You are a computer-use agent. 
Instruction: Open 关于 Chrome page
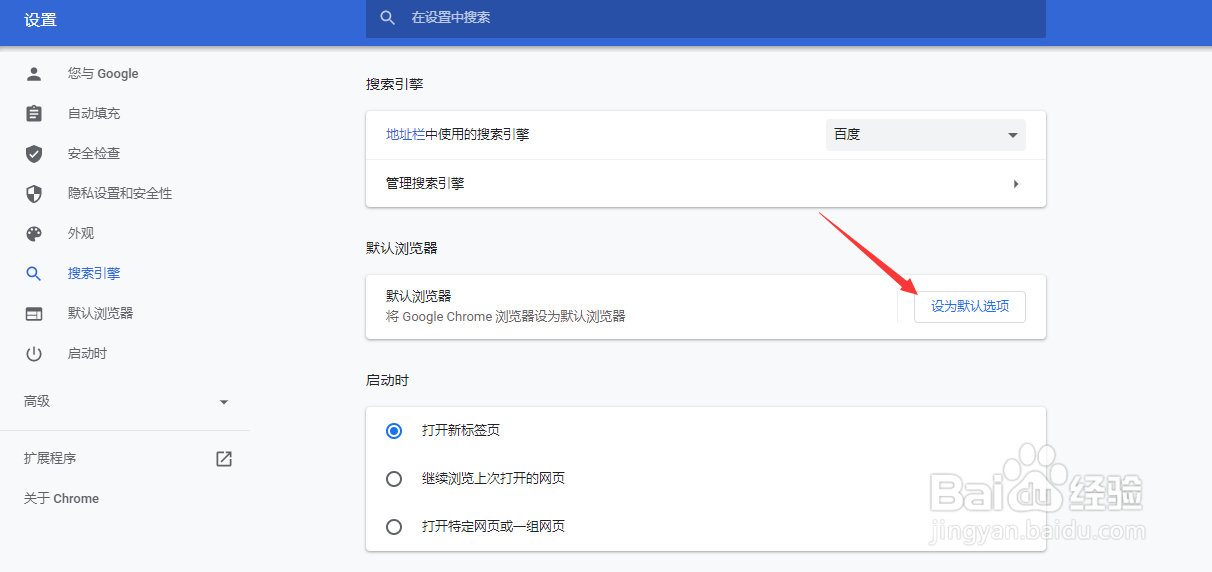coord(62,498)
